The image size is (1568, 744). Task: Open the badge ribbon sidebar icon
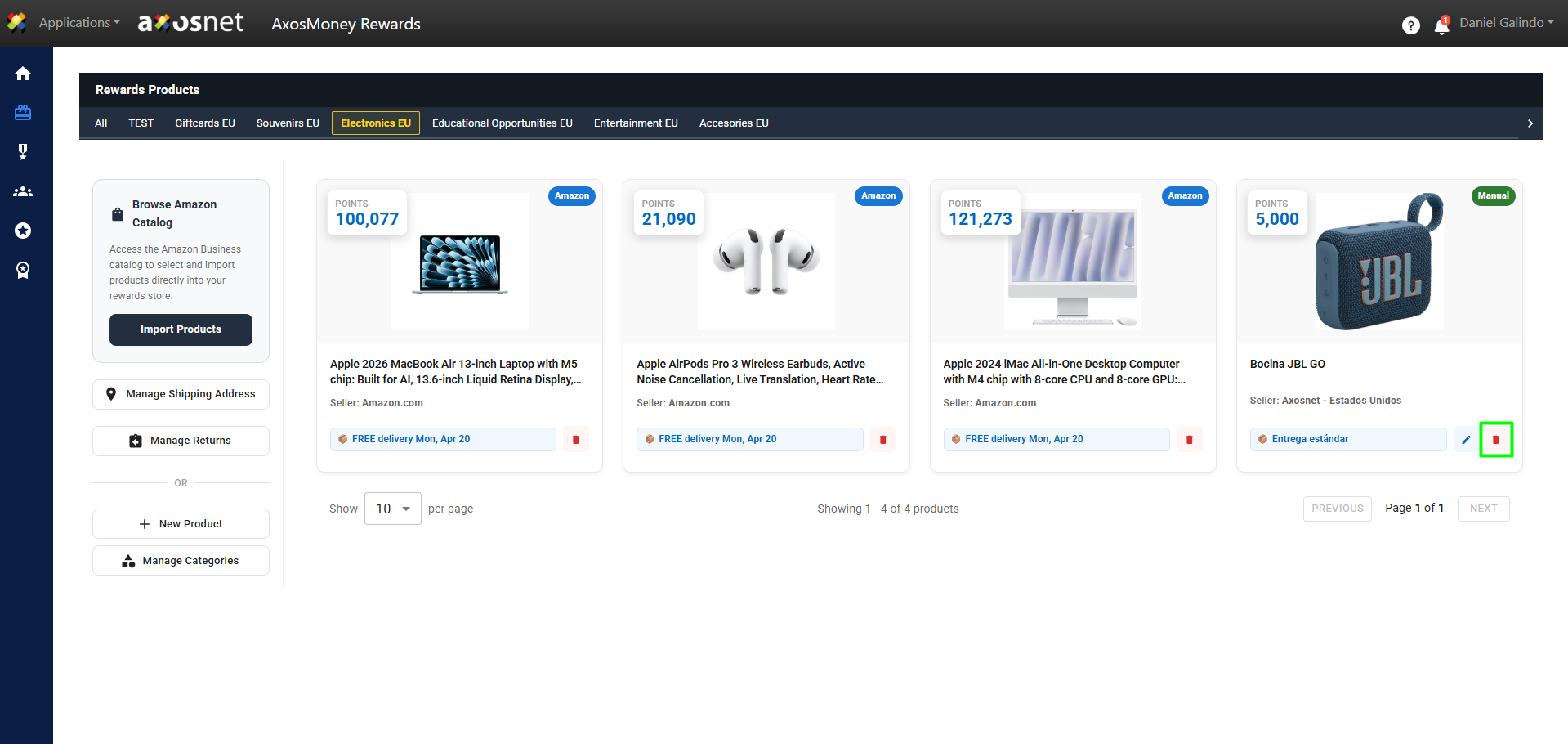pos(23,270)
